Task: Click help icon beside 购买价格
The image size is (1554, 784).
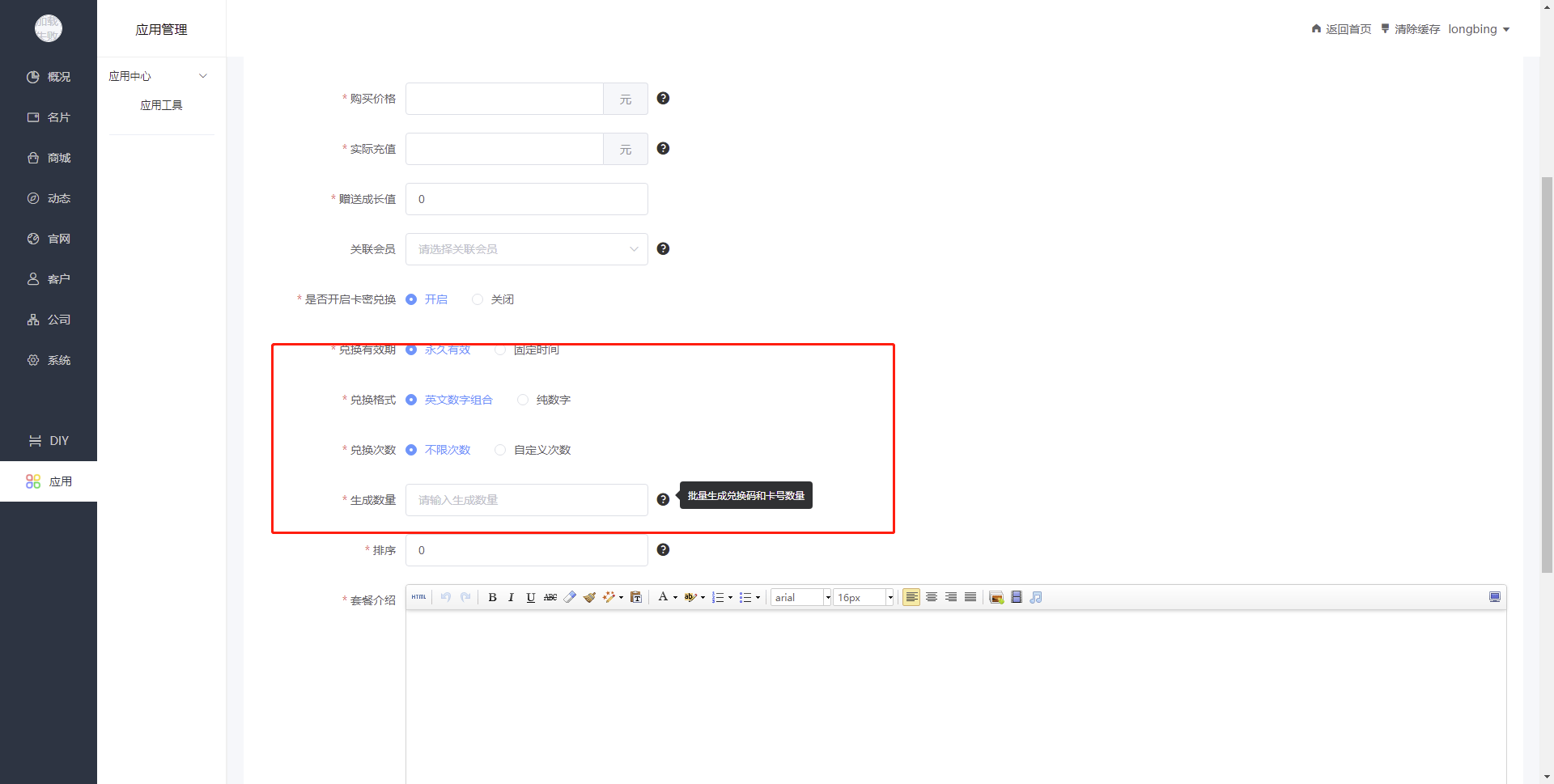Action: tap(663, 98)
